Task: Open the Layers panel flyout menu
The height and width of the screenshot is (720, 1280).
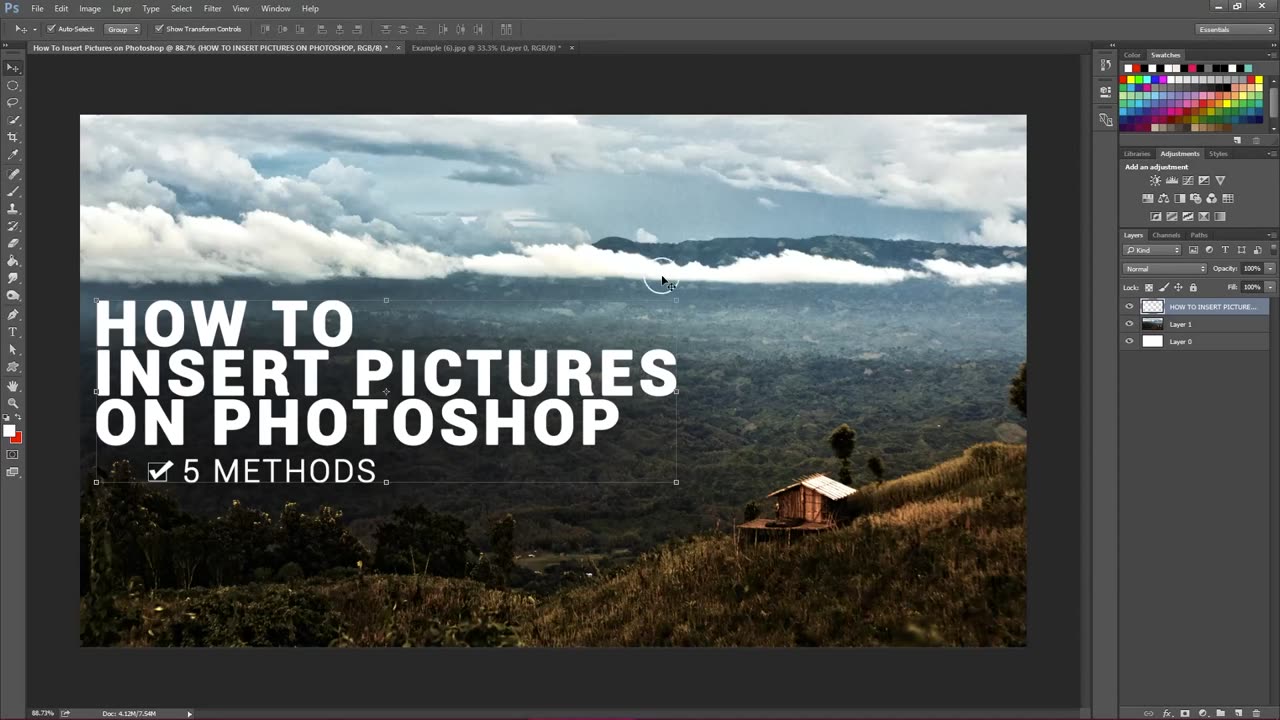Action: click(1272, 235)
